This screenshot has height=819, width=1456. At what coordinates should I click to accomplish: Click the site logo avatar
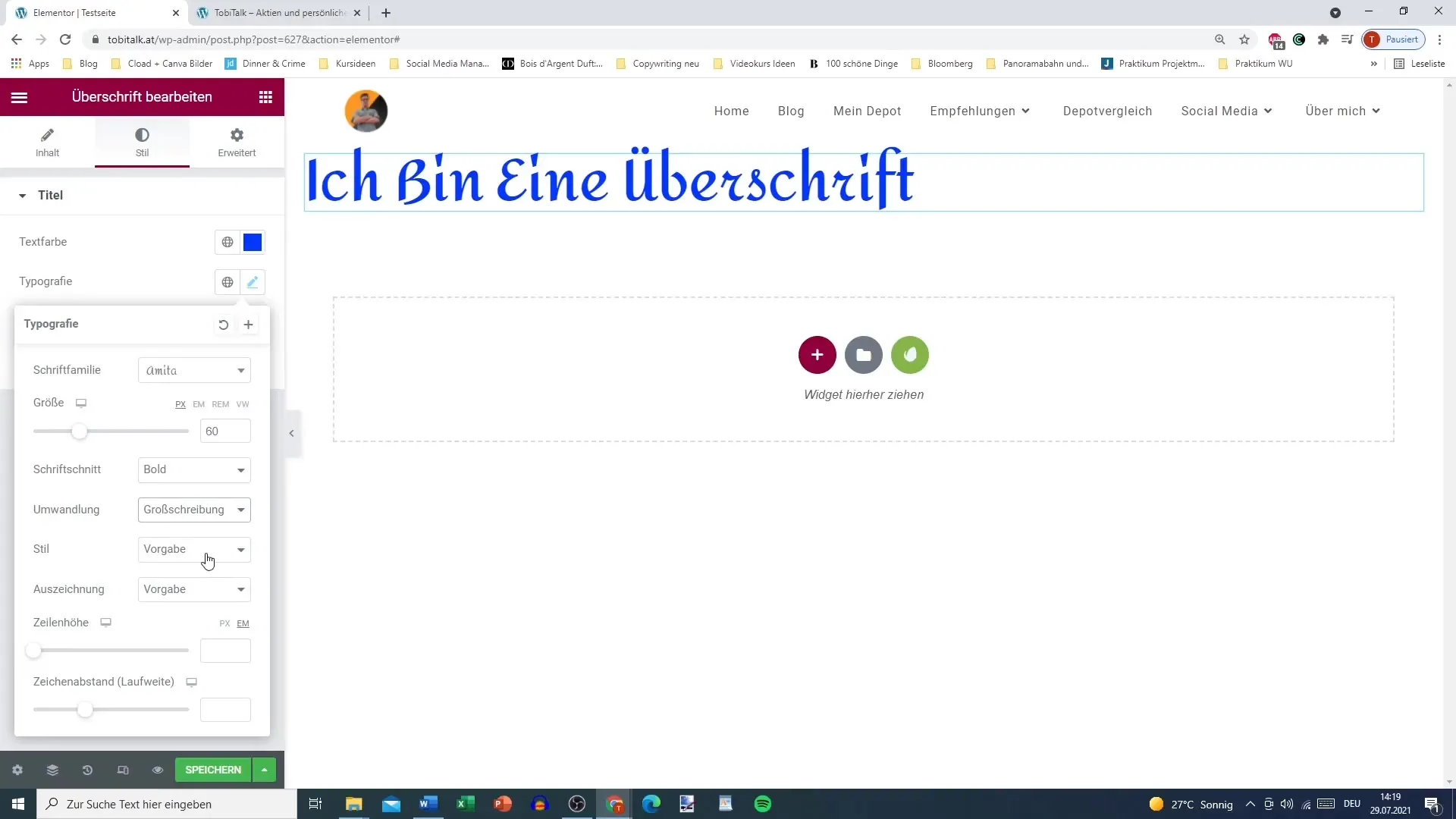tap(366, 111)
